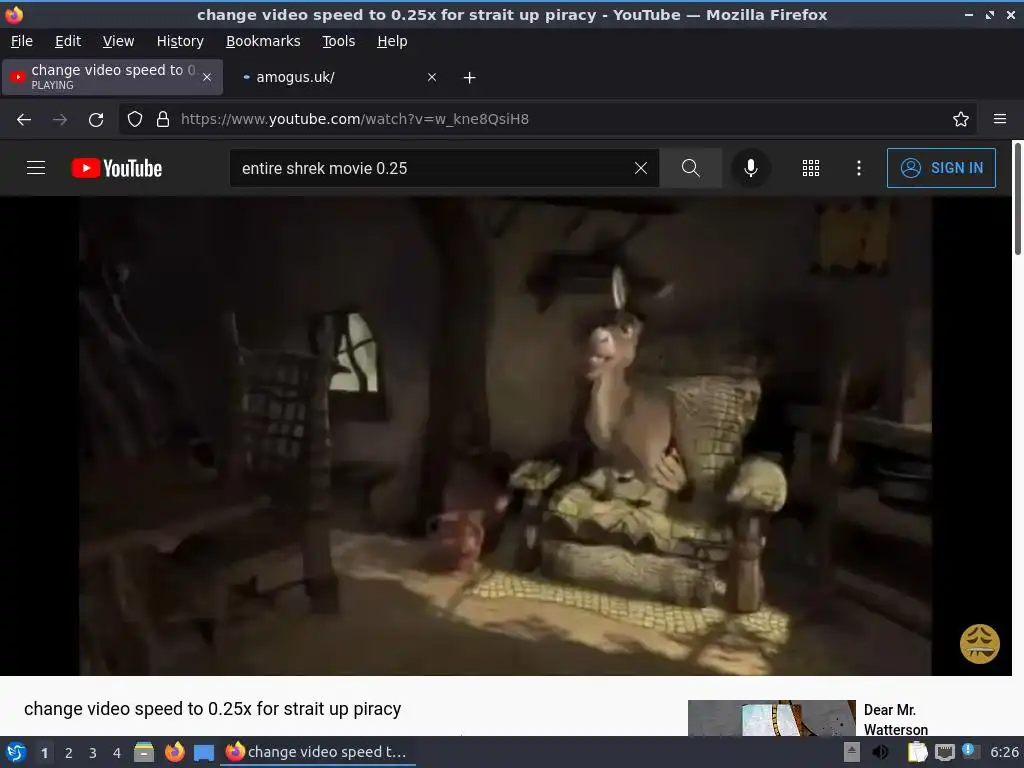Open the volume speaker tray icon
1024x768 pixels.
[x=881, y=752]
